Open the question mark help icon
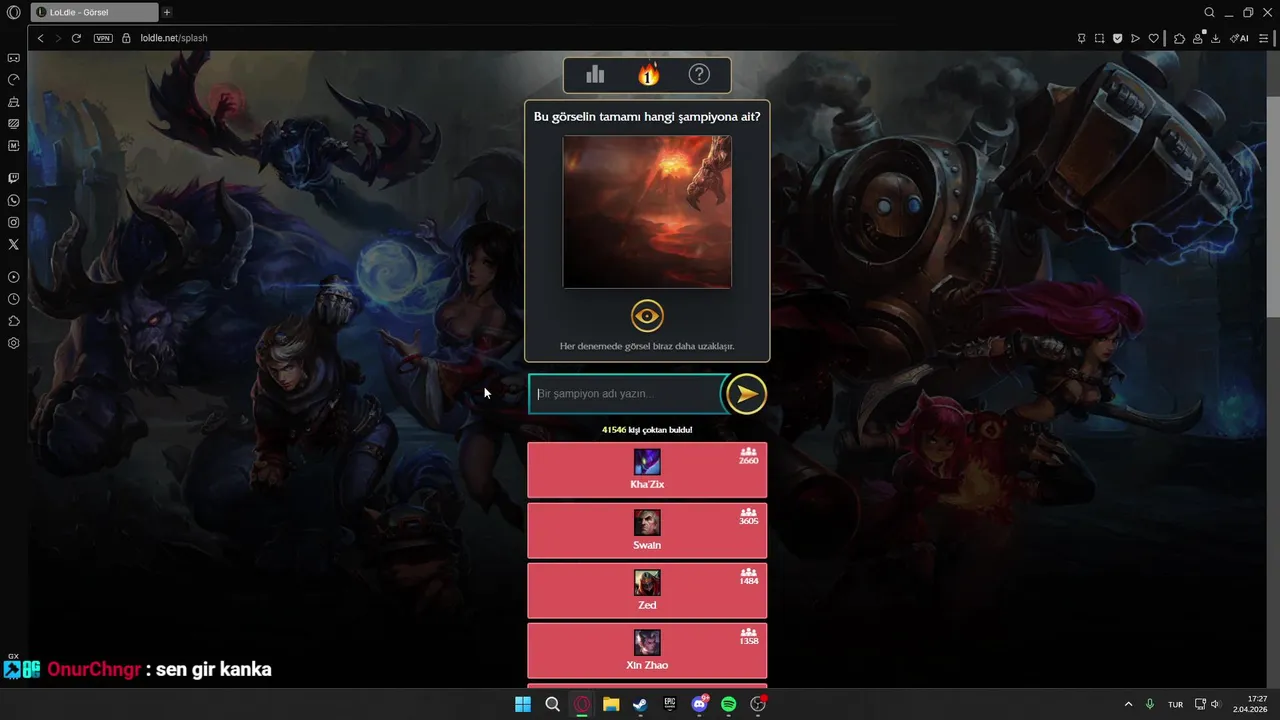 [x=699, y=74]
